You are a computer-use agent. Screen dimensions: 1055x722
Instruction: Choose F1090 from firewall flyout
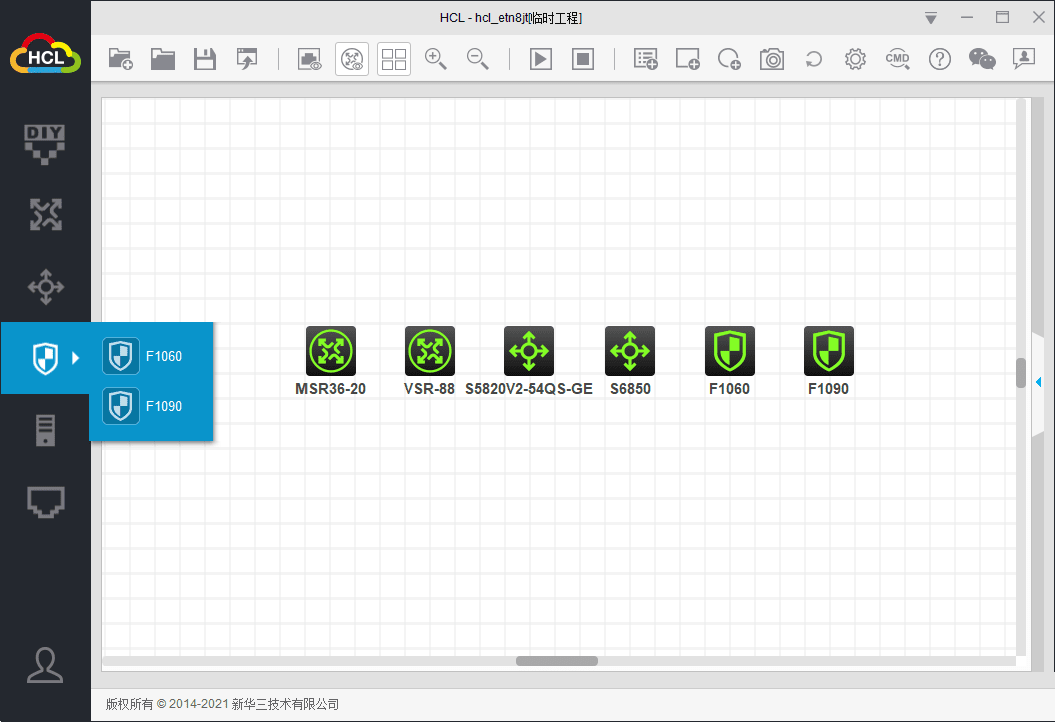click(151, 406)
